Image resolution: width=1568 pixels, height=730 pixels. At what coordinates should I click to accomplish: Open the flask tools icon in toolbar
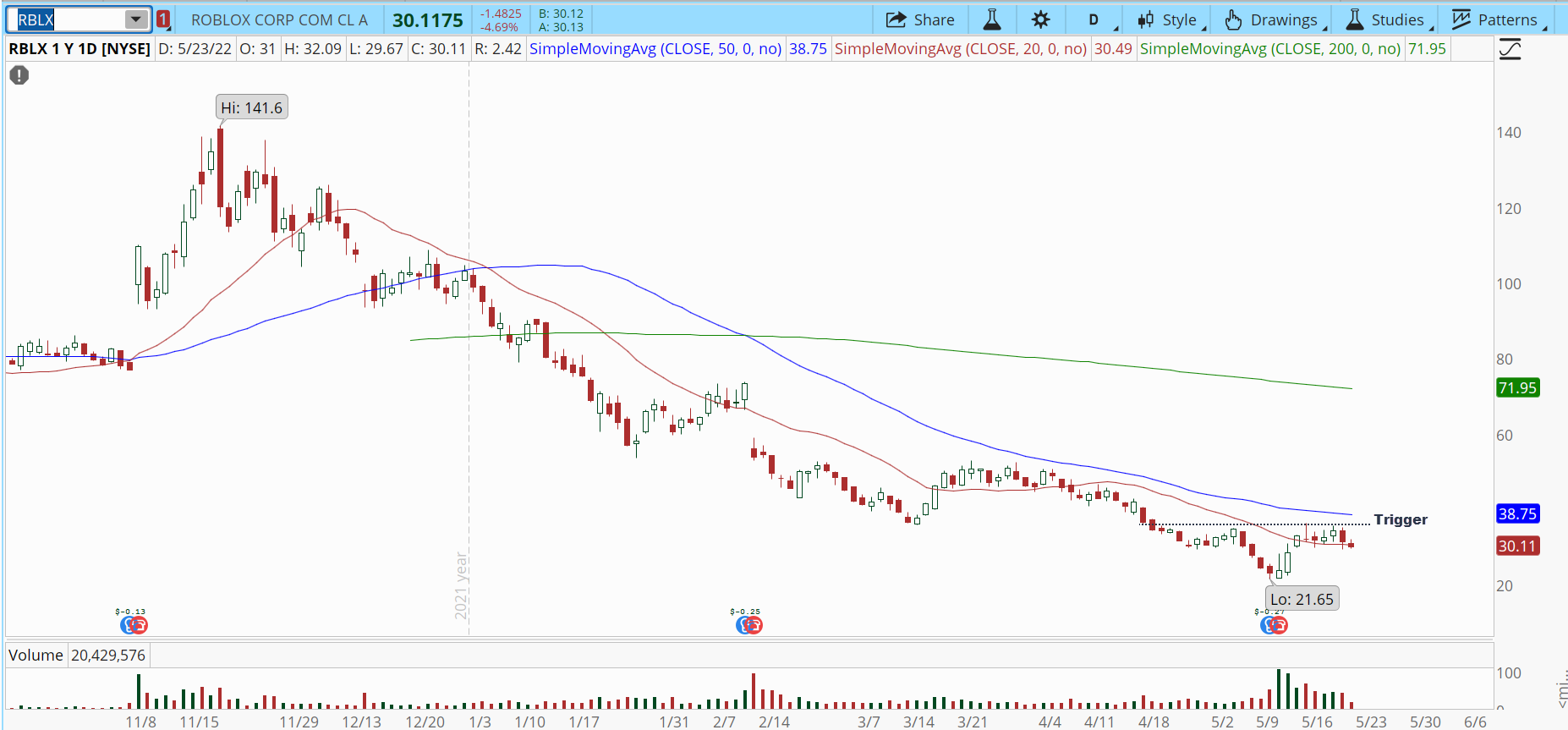[x=992, y=19]
